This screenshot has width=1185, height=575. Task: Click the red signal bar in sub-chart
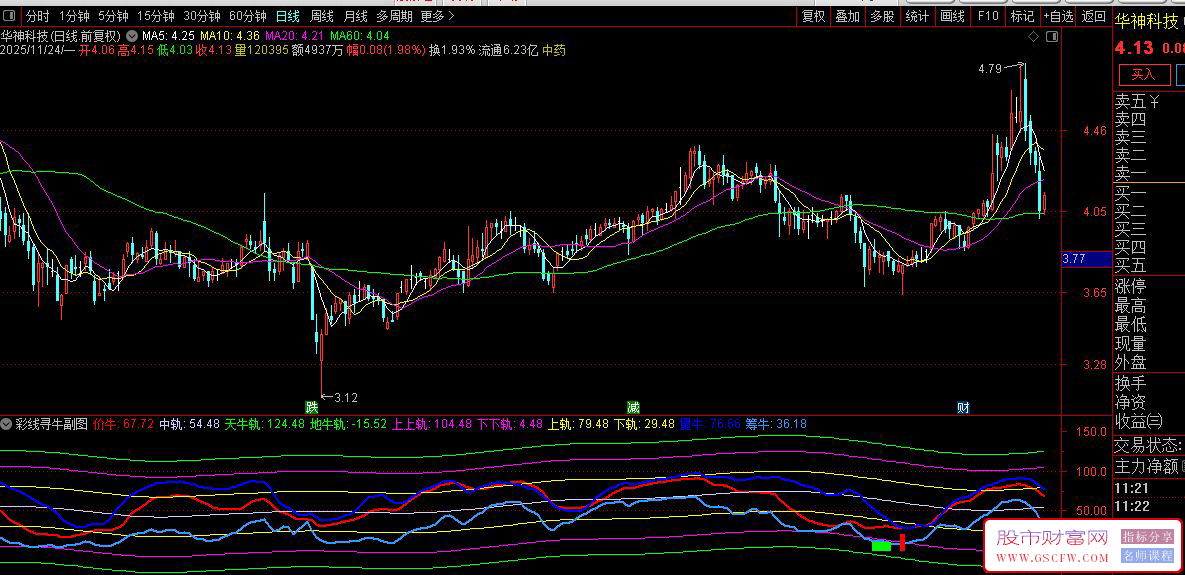click(x=903, y=542)
